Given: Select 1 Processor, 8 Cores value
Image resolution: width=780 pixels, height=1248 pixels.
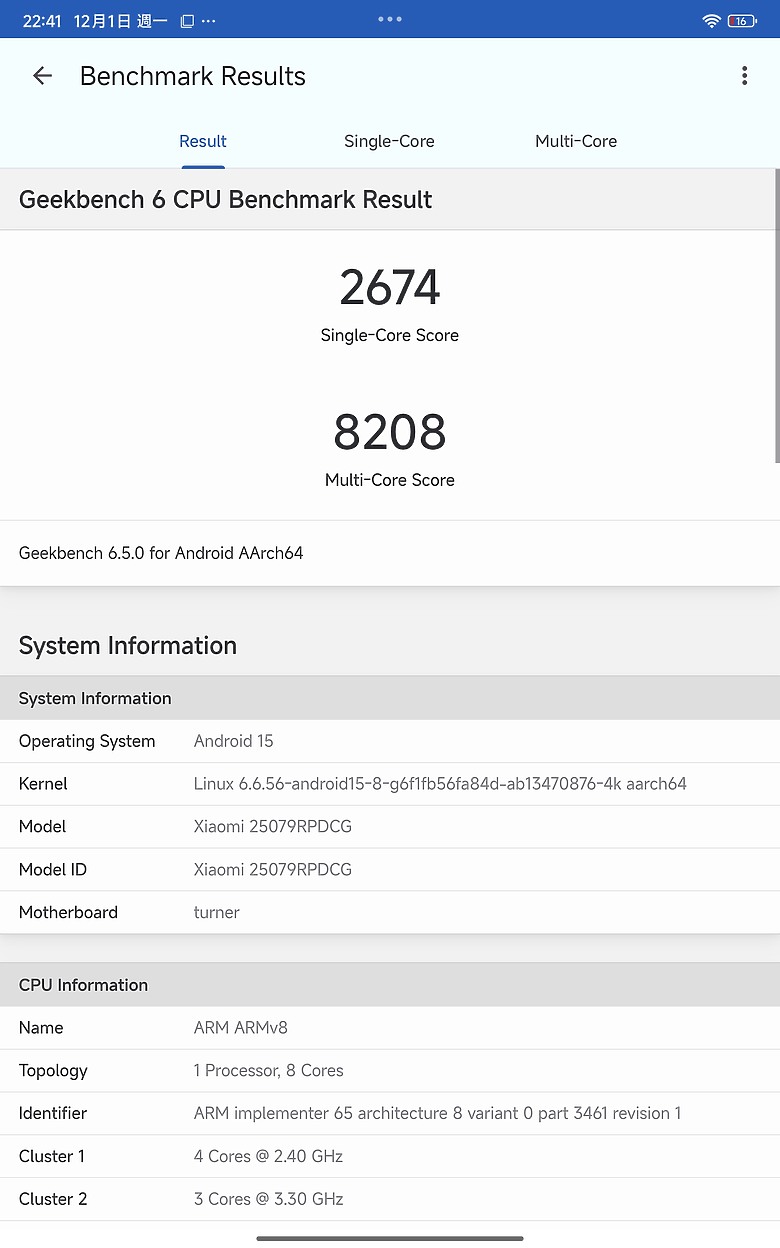Looking at the screenshot, I should point(269,1071).
